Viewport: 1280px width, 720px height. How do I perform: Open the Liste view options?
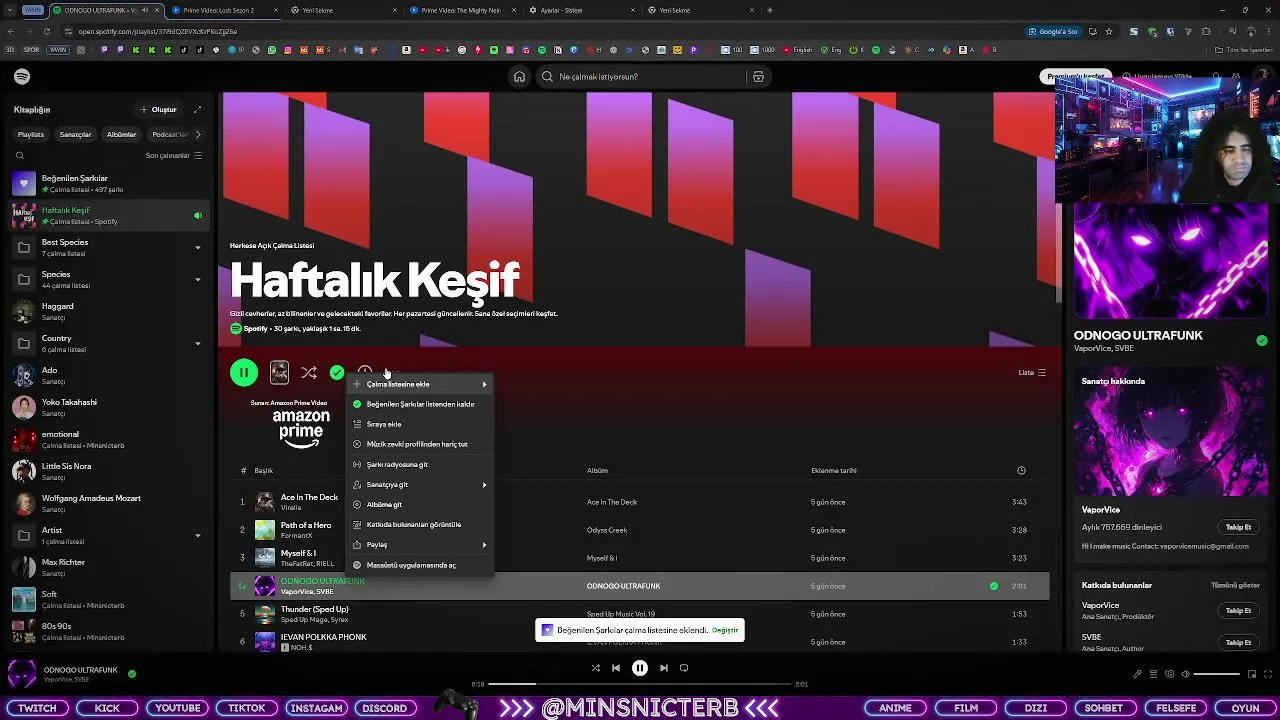click(1032, 373)
